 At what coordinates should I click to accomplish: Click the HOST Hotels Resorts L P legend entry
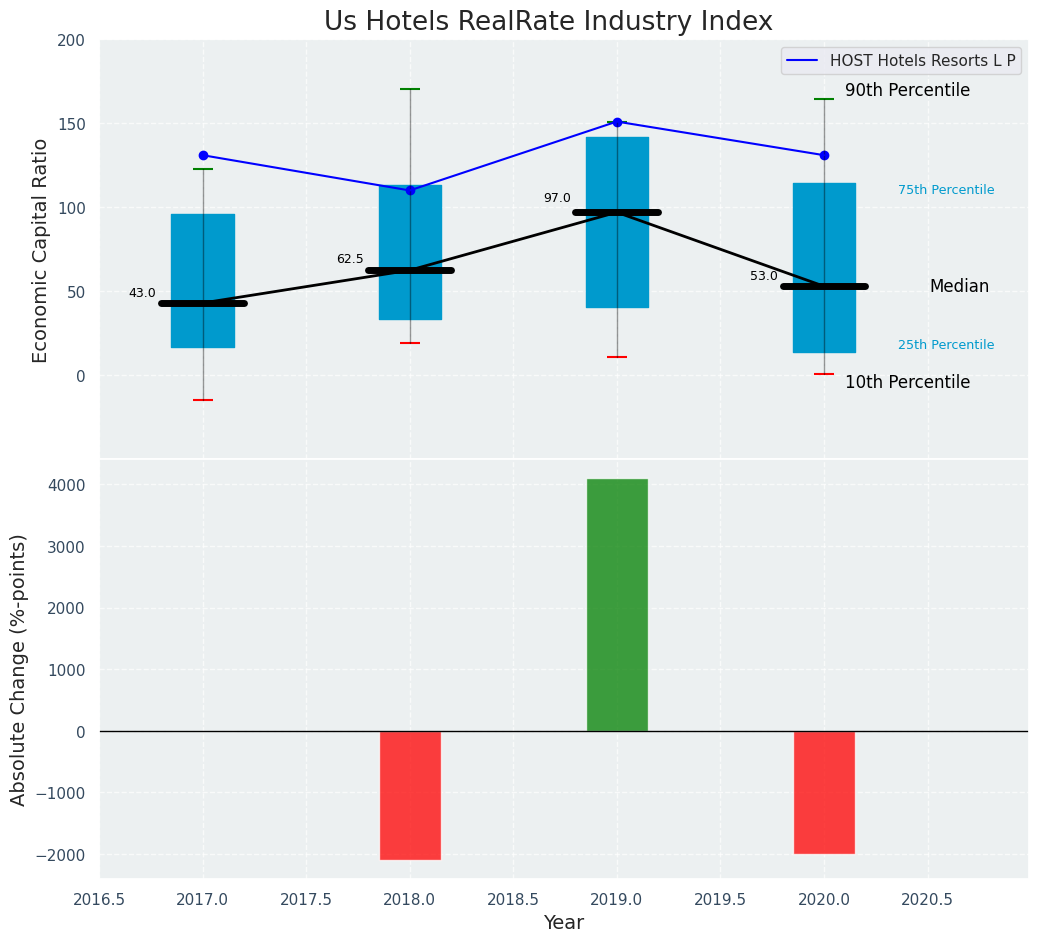pyautogui.click(x=901, y=61)
